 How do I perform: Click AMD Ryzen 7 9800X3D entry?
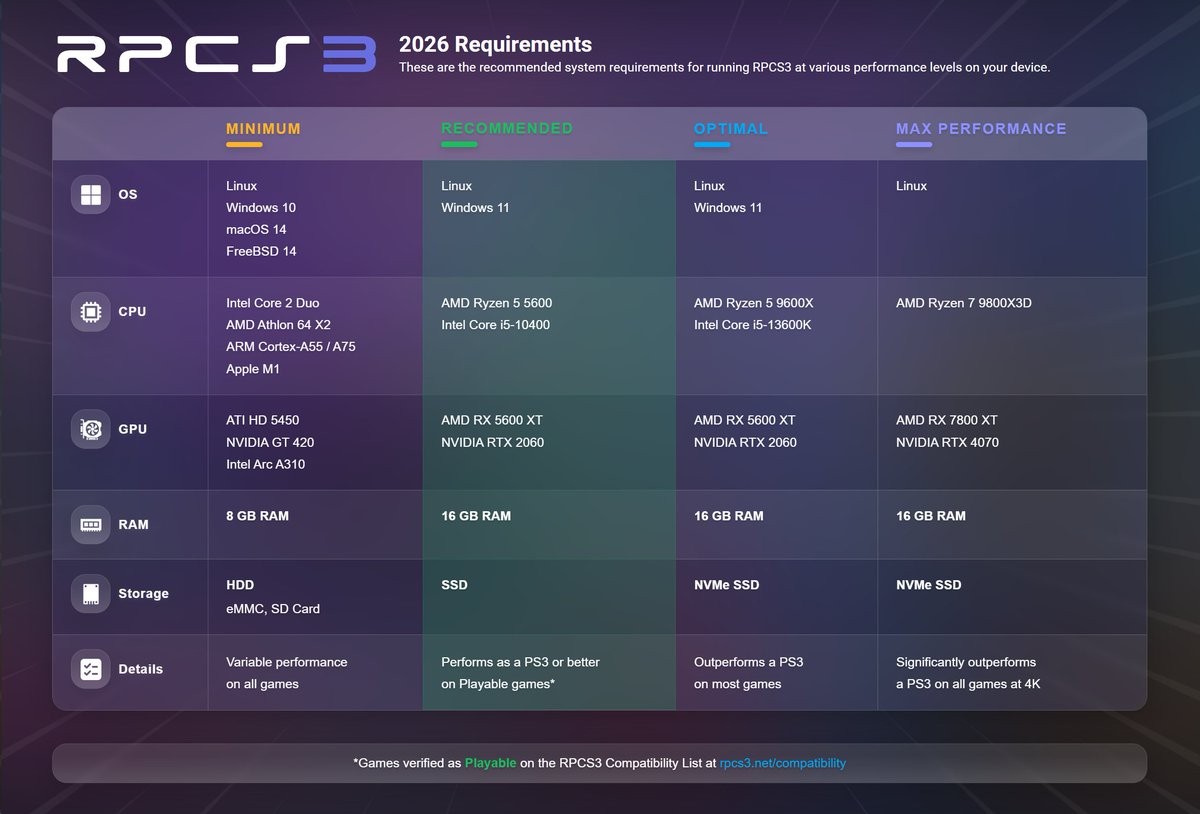click(963, 303)
